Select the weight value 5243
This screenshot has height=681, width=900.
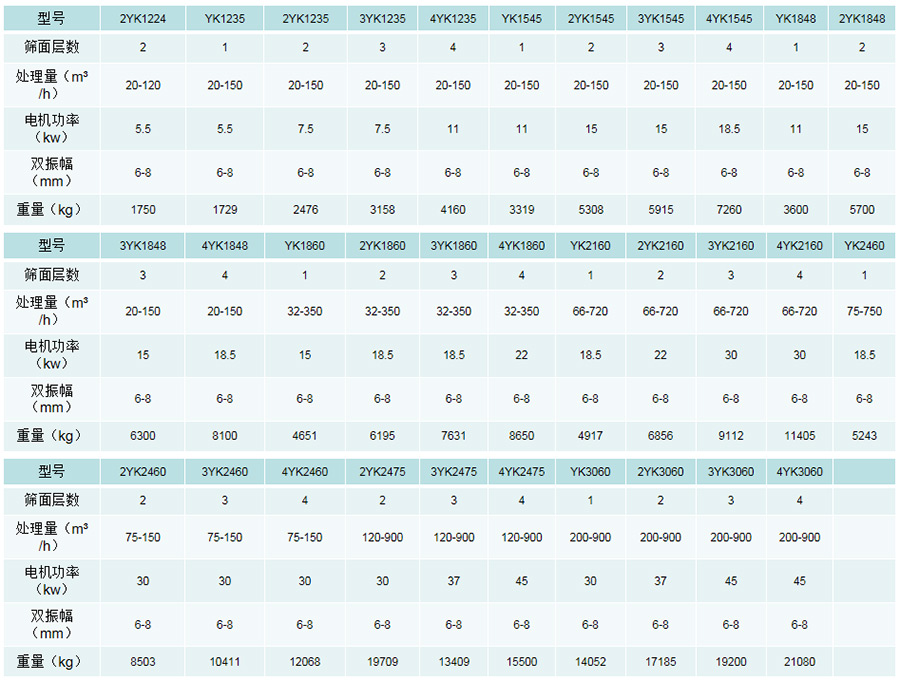click(x=864, y=436)
